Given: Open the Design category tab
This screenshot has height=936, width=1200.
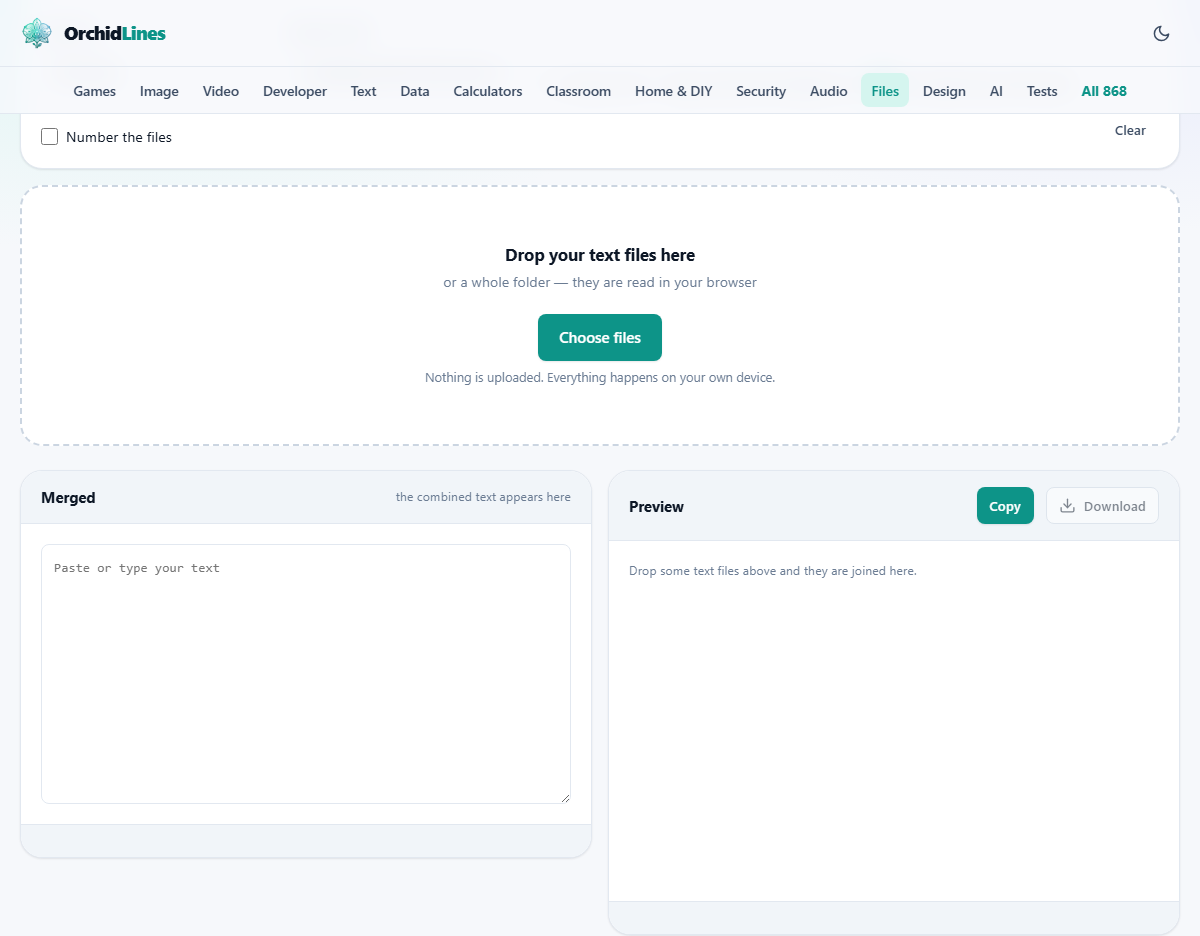Looking at the screenshot, I should [x=944, y=91].
